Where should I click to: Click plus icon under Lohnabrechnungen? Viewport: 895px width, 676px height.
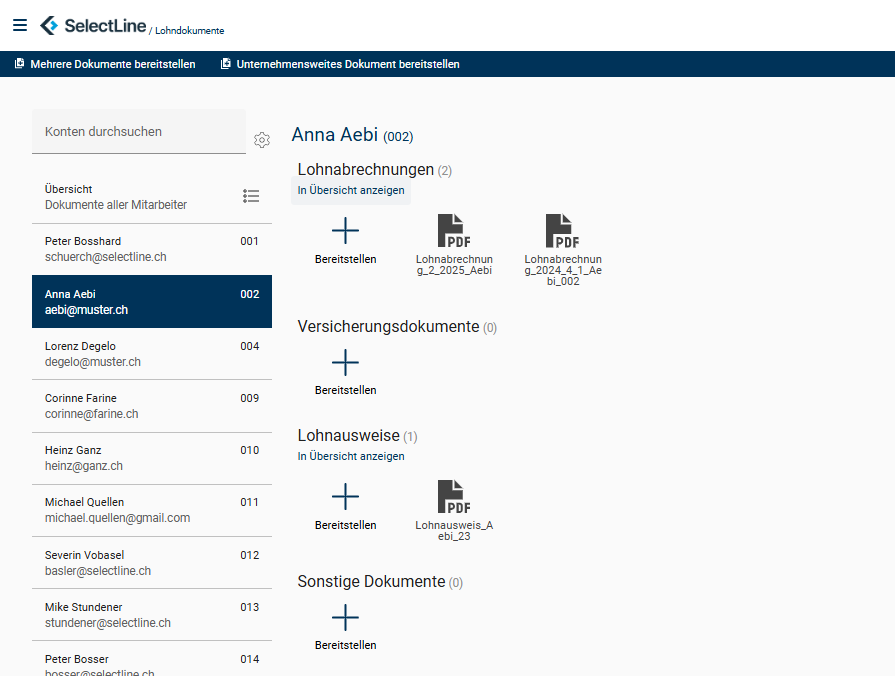point(345,231)
